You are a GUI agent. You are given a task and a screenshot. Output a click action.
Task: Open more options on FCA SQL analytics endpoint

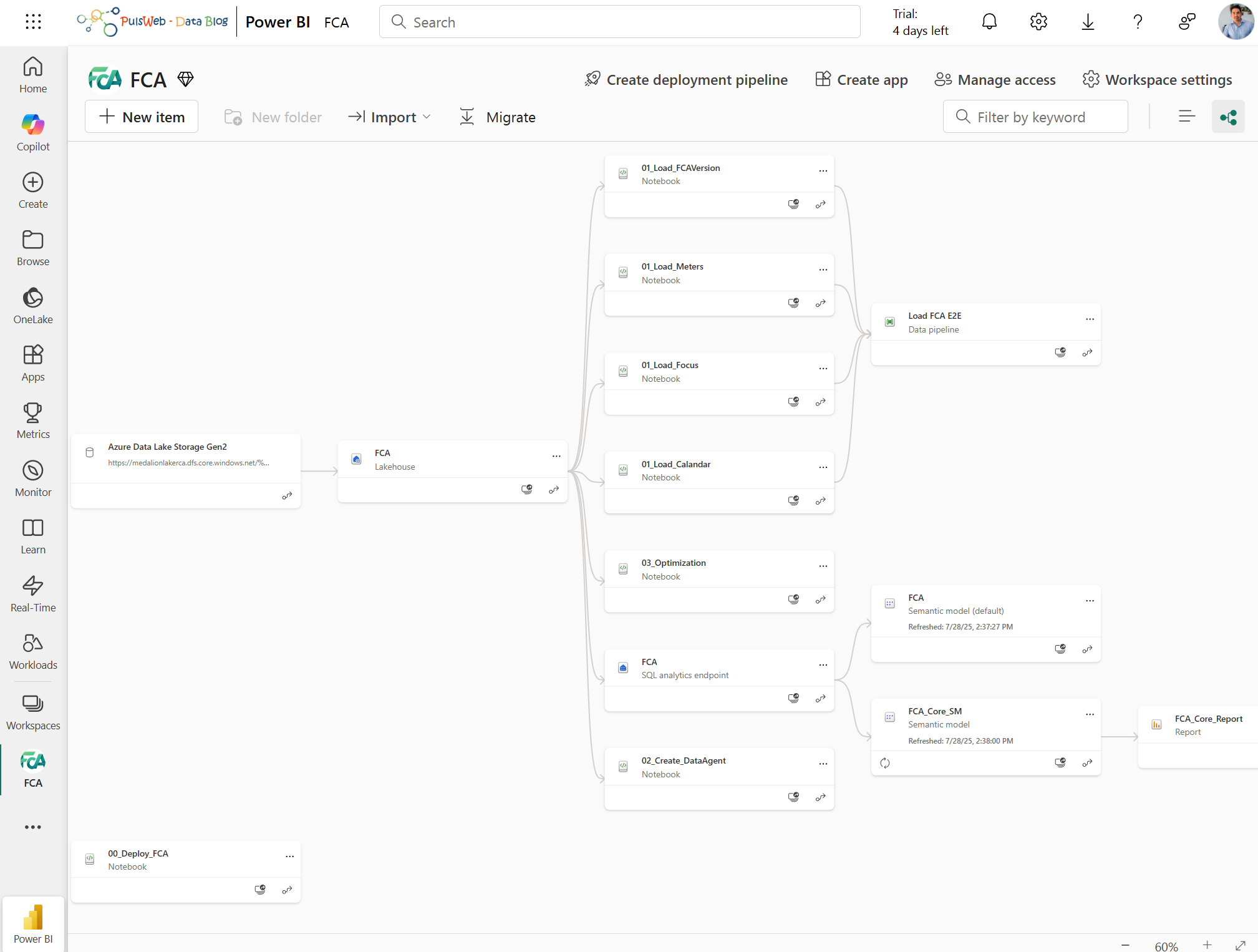click(823, 665)
